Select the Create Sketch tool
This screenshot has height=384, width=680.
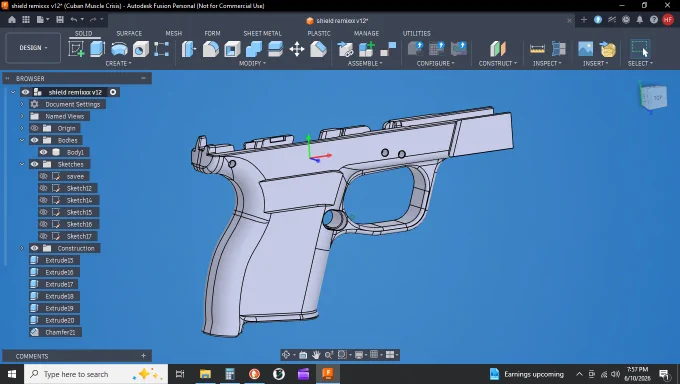click(76, 49)
